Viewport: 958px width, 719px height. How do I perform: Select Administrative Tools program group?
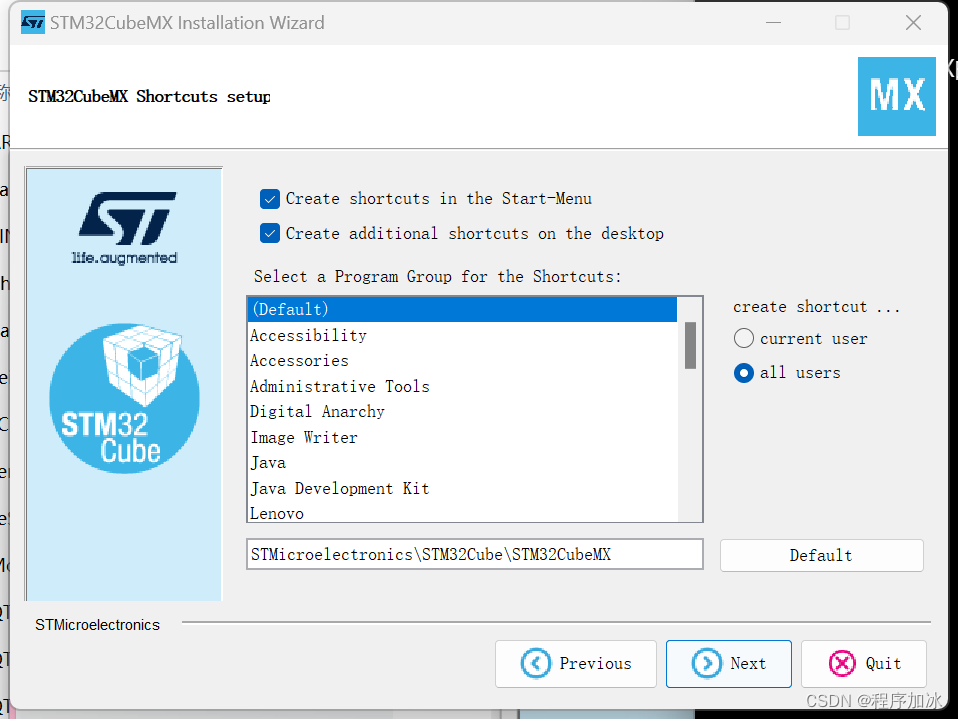click(463, 387)
